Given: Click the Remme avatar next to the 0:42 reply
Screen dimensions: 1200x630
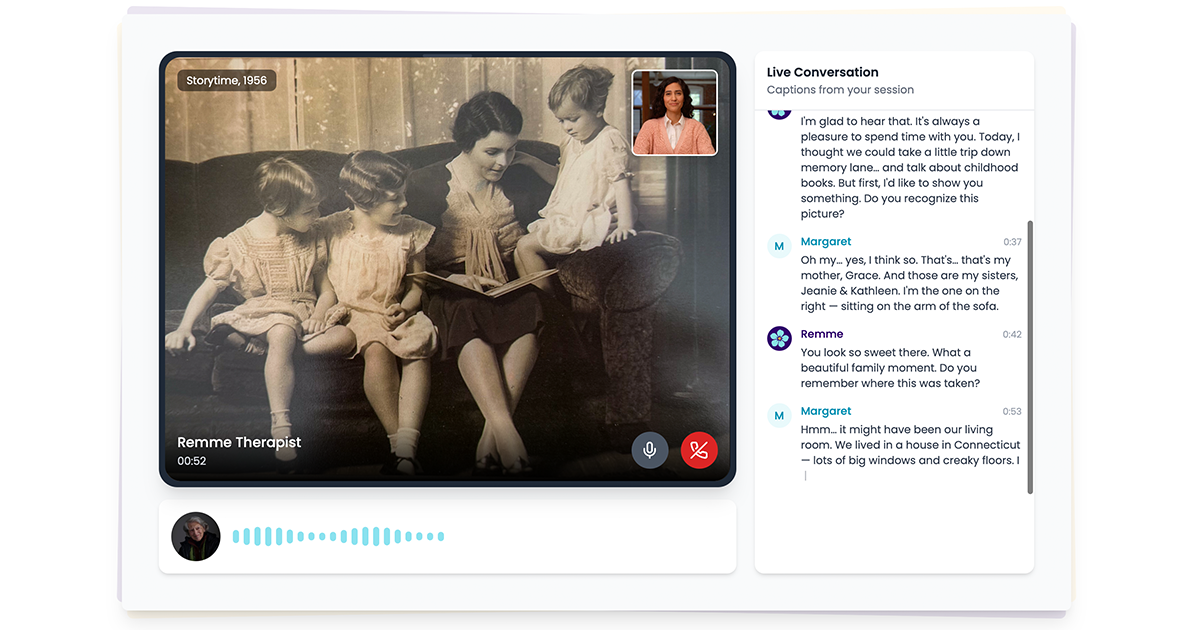Looking at the screenshot, I should (778, 339).
